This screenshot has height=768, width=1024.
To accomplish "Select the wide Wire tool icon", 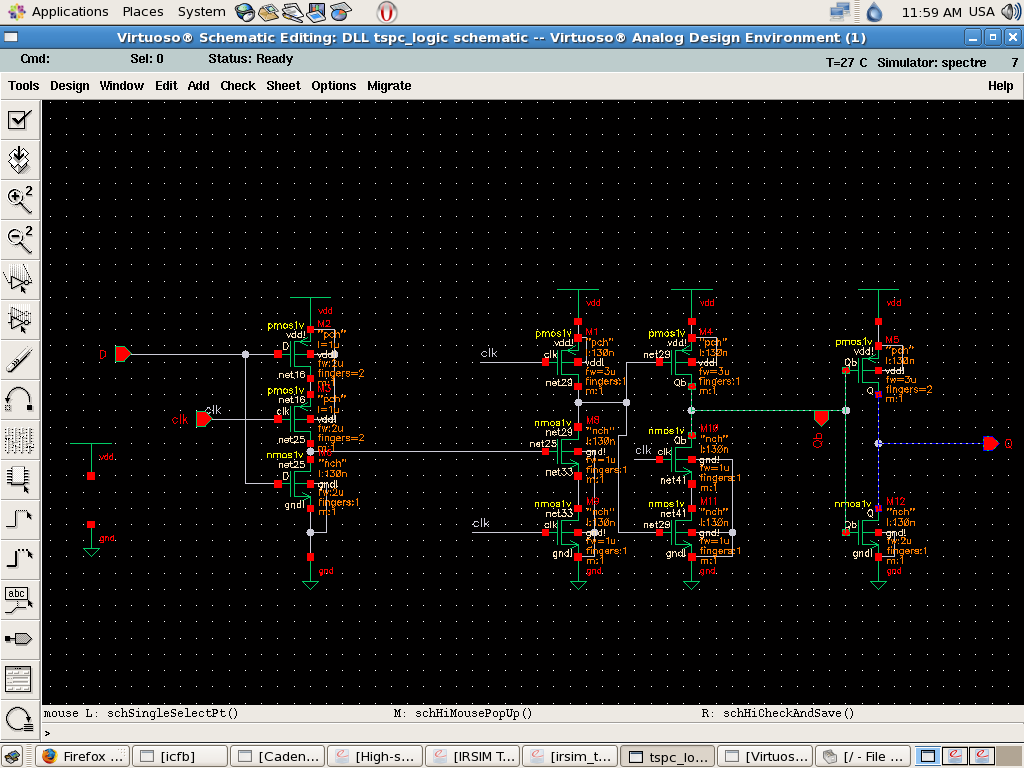I will (20, 558).
